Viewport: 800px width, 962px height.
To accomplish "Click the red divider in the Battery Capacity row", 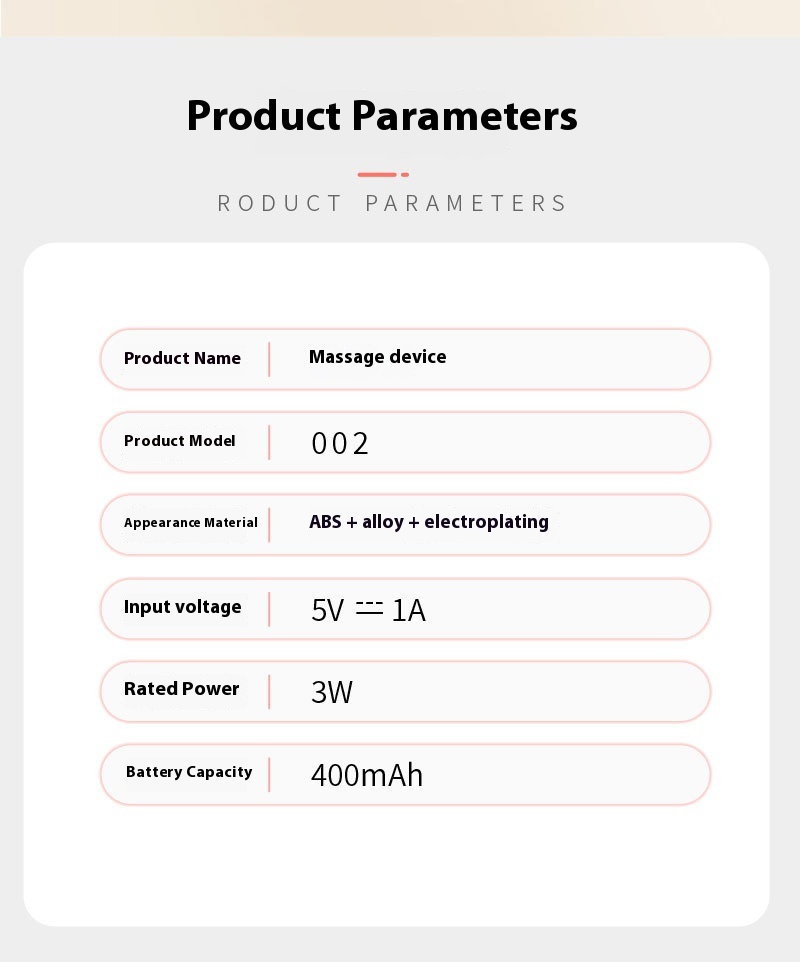I will click(x=269, y=774).
